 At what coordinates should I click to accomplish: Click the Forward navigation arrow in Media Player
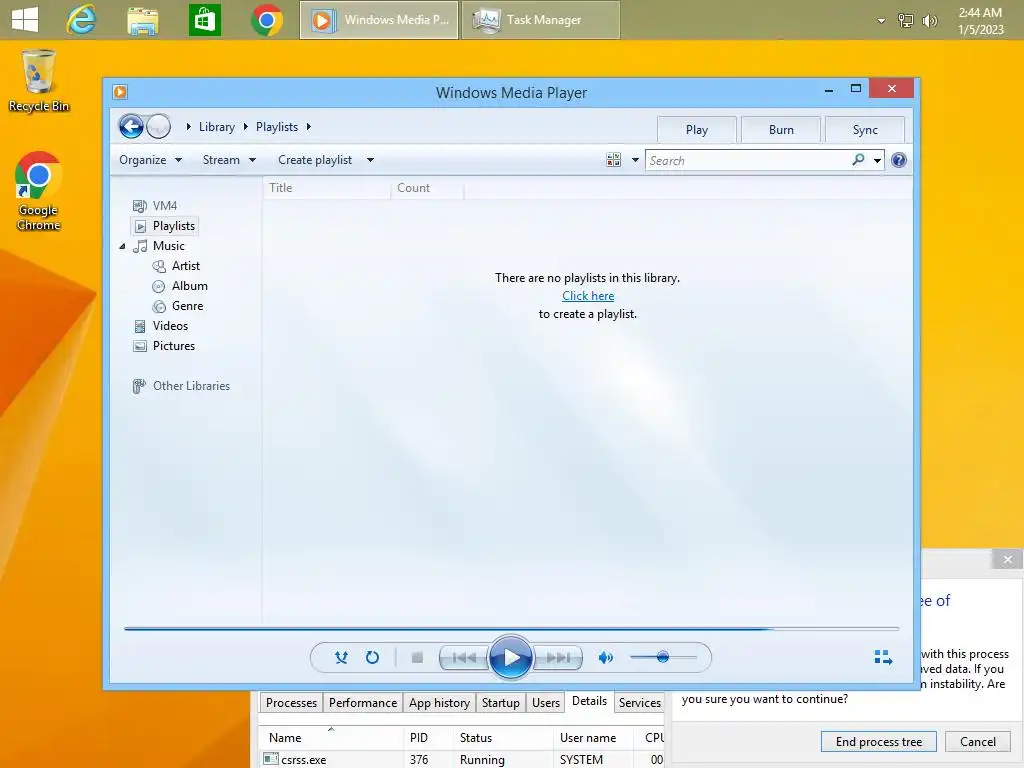point(158,126)
